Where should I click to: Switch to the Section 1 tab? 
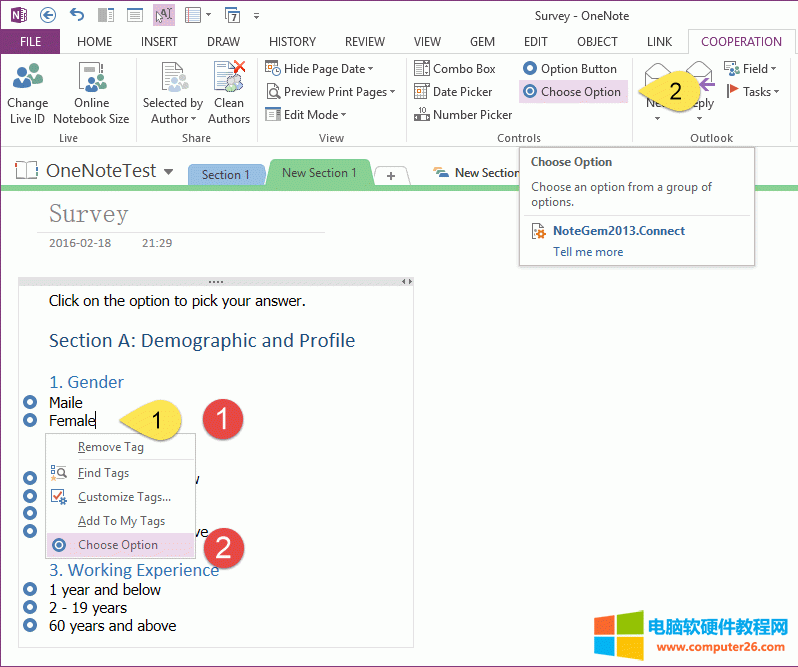pos(225,175)
